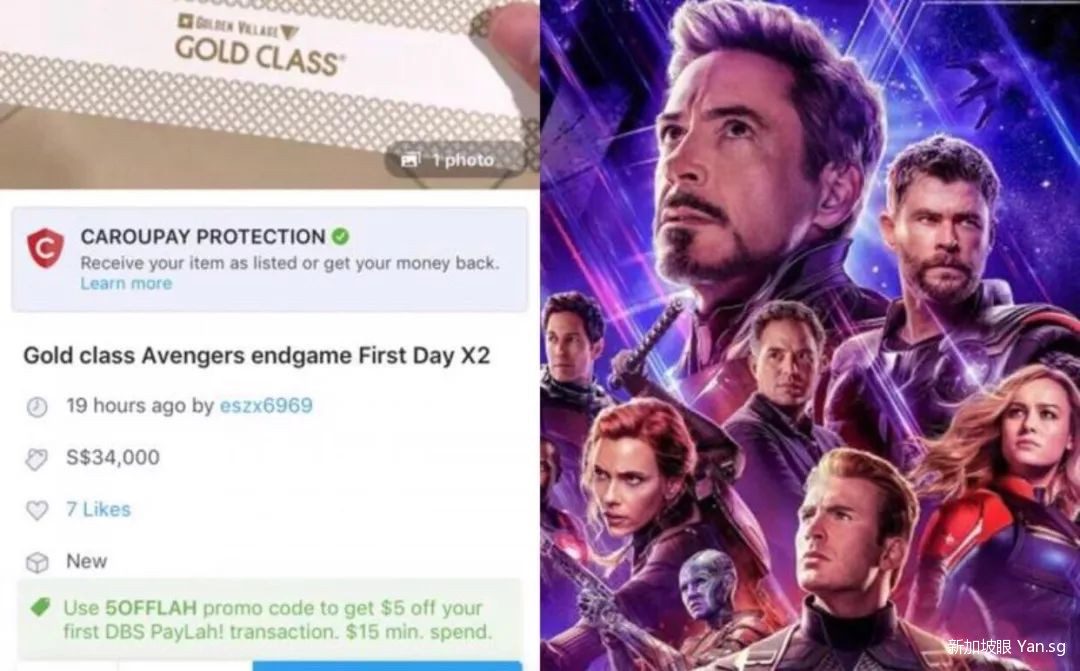Image resolution: width=1080 pixels, height=671 pixels.
Task: Click the CAROUPAY PROTECTION heading
Action: pos(202,236)
